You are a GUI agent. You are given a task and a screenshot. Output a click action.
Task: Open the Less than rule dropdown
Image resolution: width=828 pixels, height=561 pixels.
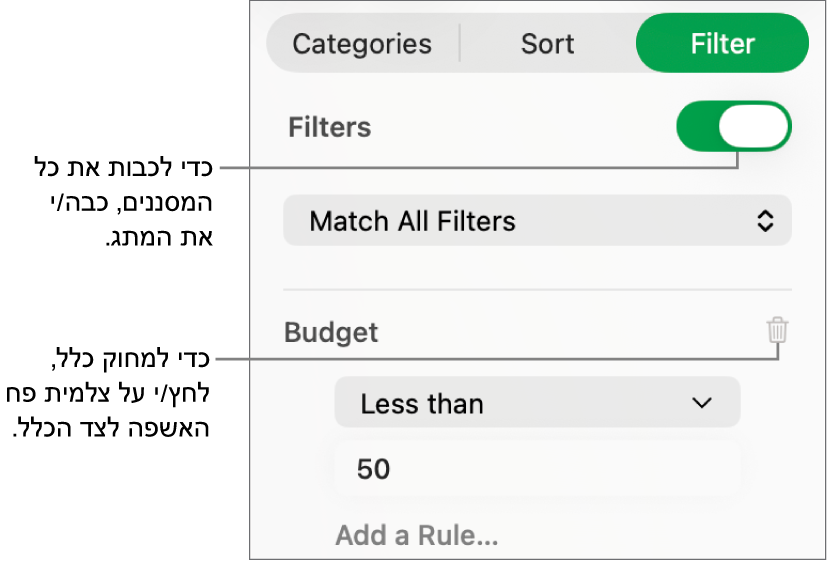[537, 403]
